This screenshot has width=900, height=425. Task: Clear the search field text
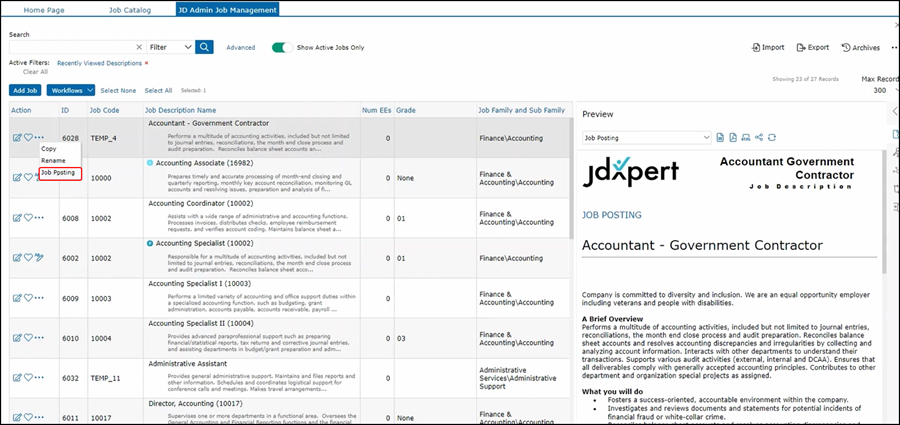(137, 47)
